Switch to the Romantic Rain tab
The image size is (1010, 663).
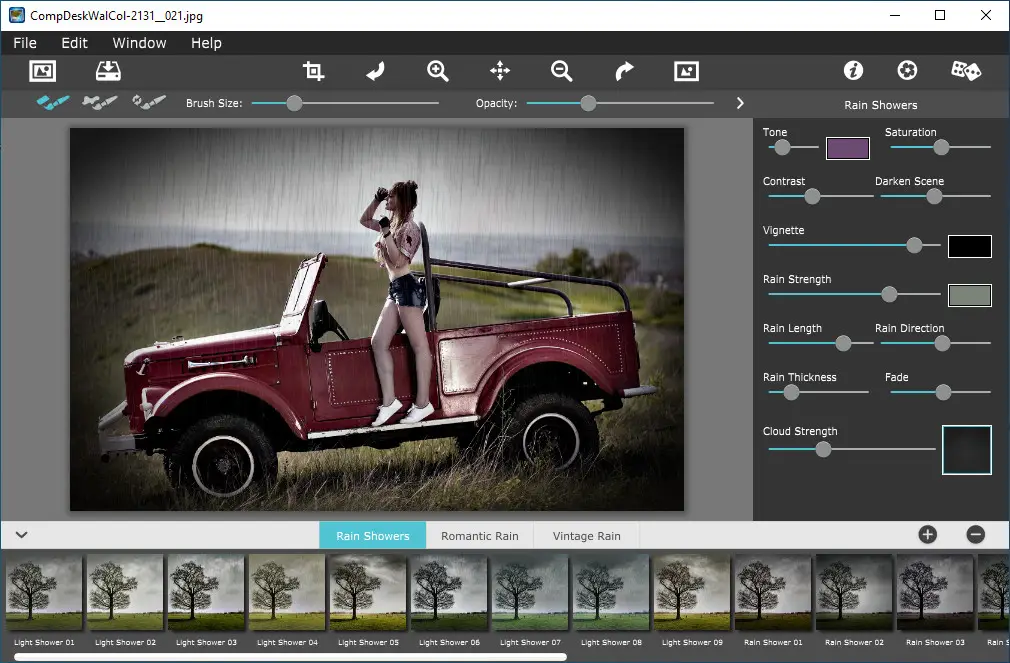click(480, 536)
